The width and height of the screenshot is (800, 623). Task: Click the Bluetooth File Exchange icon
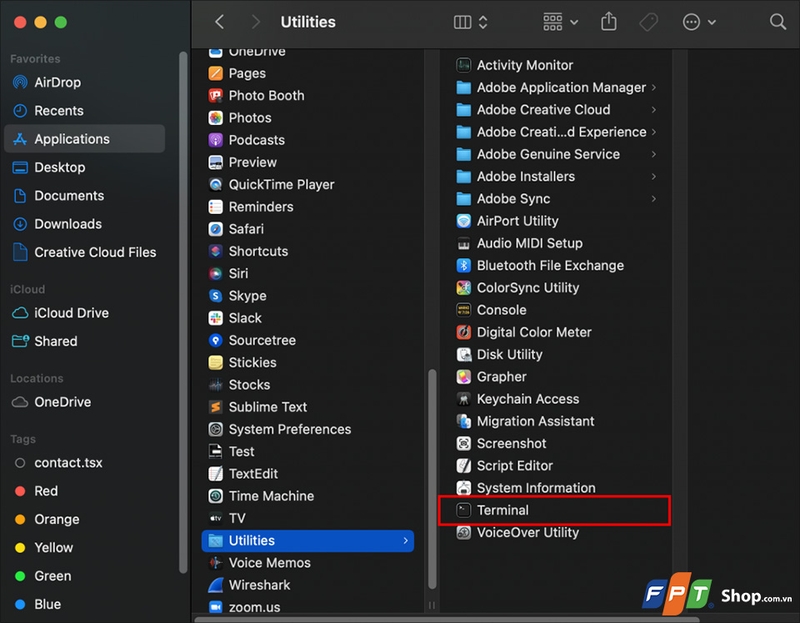point(463,266)
